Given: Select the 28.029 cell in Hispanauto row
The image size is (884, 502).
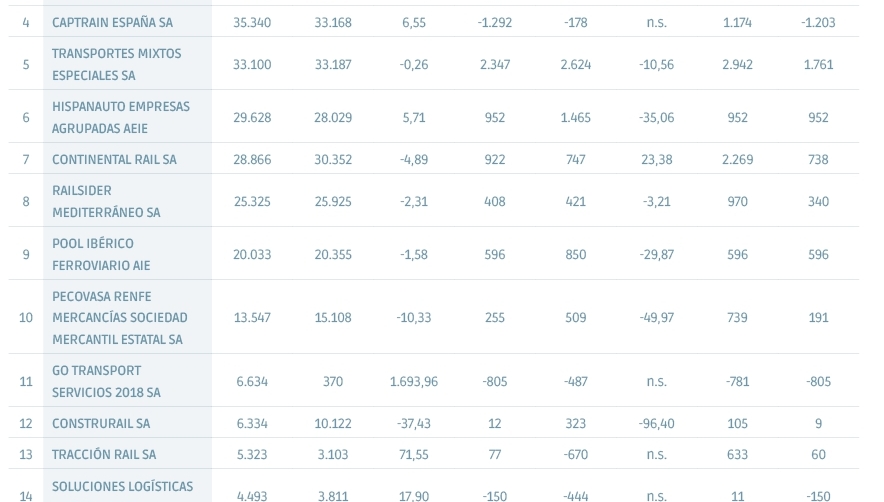Looking at the screenshot, I should tap(333, 117).
